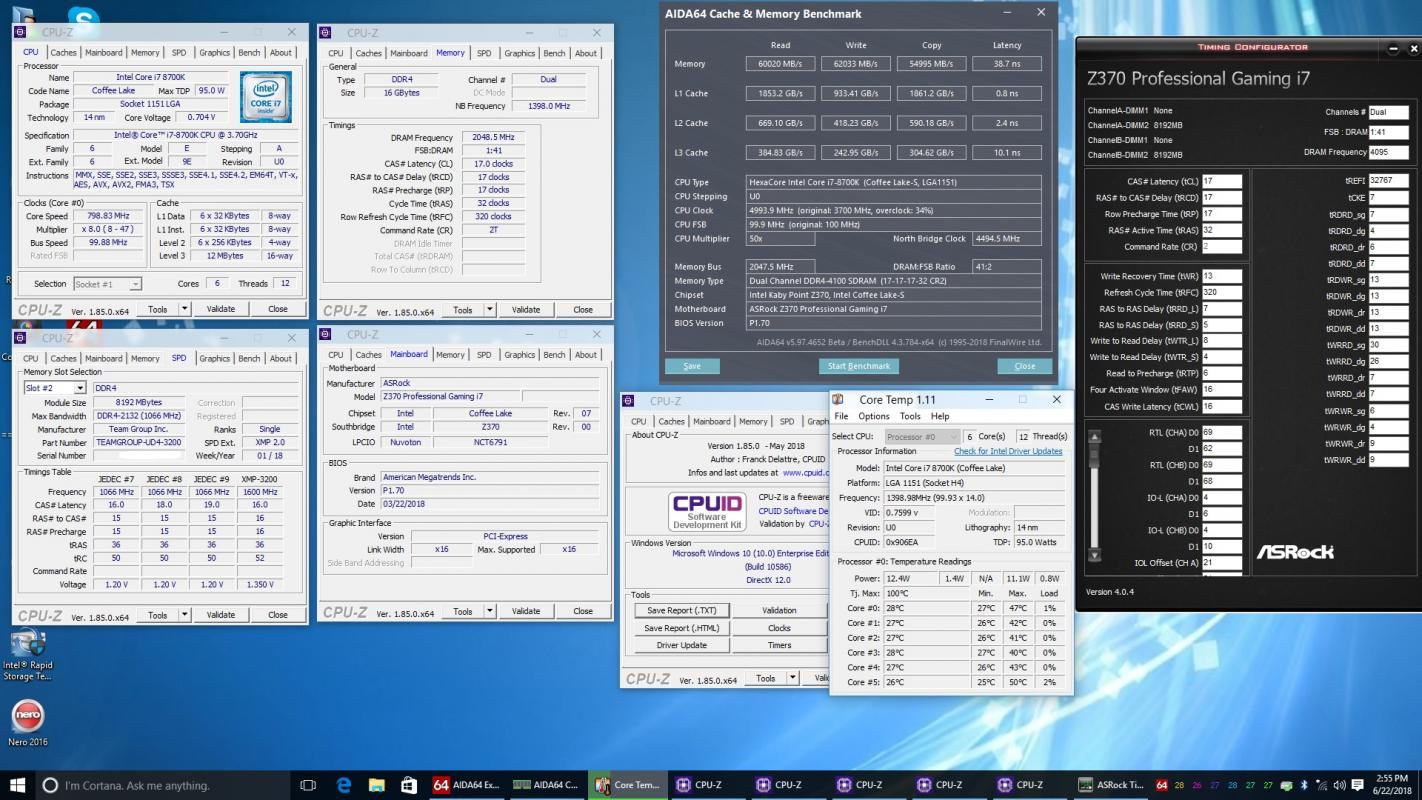Screen dimensions: 1422x800
Task: Open the Intel Rapid Storage desktop shortcut
Action: tap(27, 656)
